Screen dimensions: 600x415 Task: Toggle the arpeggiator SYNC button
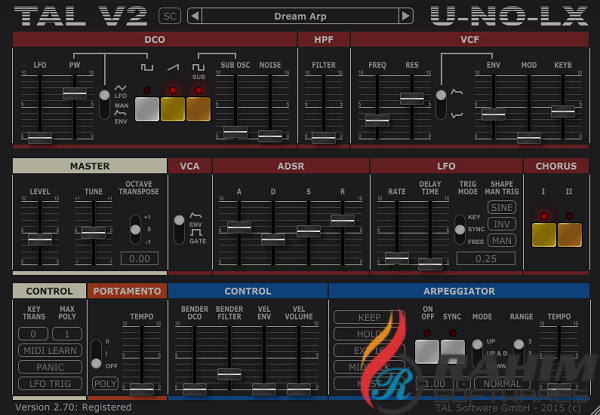(453, 352)
